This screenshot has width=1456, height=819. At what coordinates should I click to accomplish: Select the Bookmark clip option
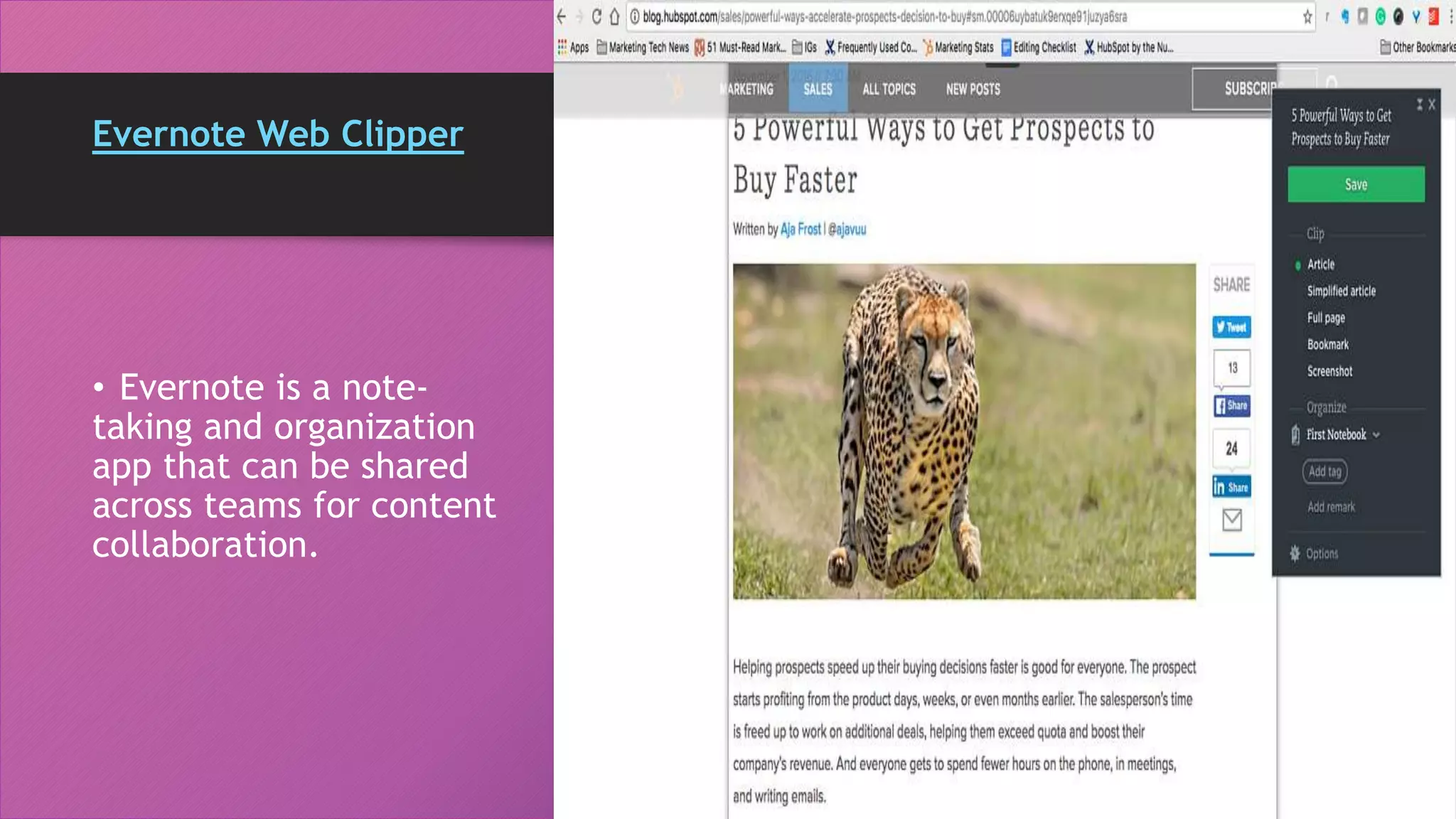click(x=1327, y=344)
